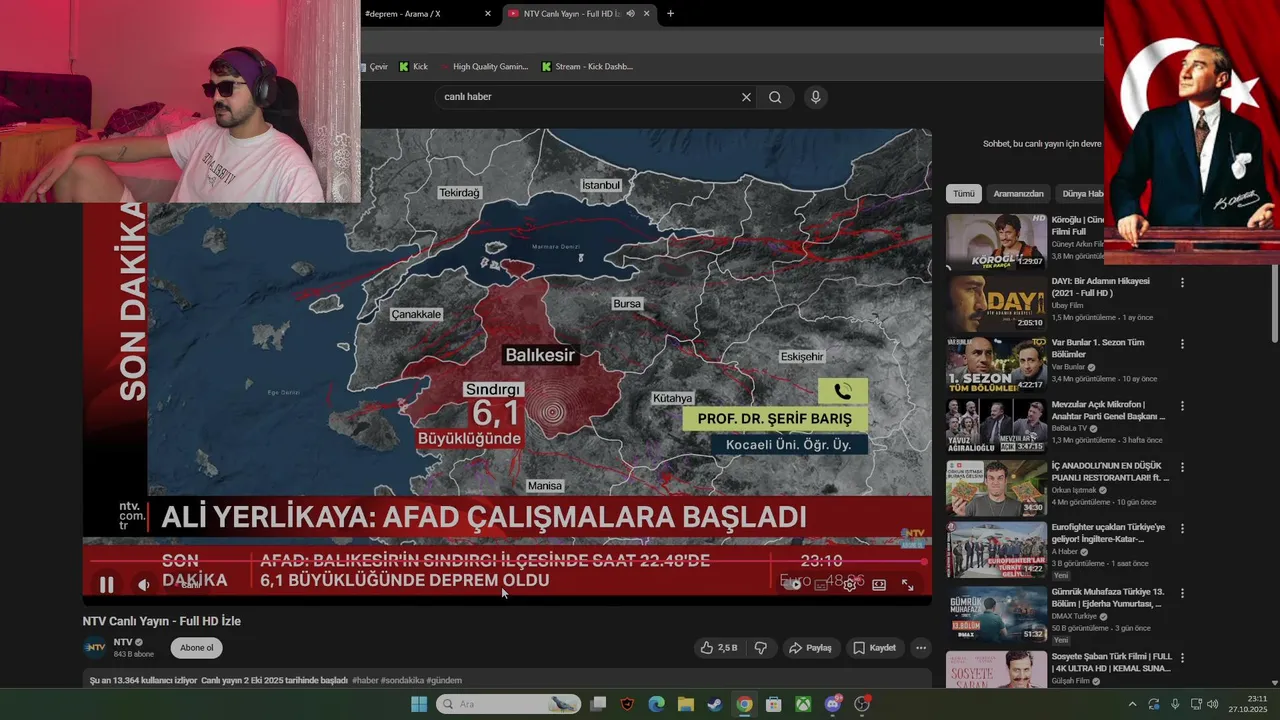Click the #haber hashtag
This screenshot has height=720, width=1280.
365,680
